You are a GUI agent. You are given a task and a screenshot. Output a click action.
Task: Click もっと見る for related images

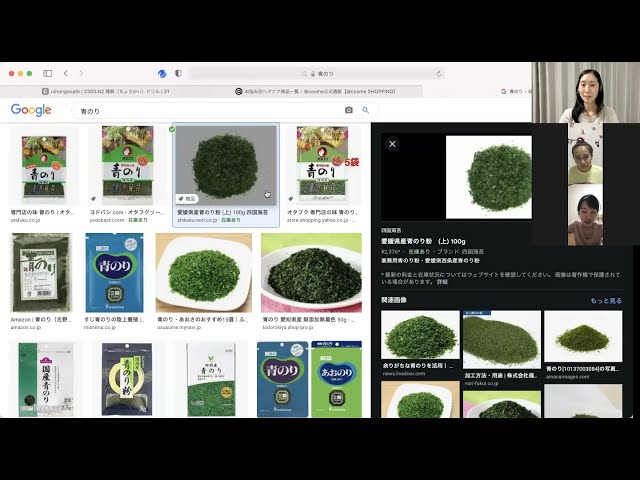pos(606,300)
